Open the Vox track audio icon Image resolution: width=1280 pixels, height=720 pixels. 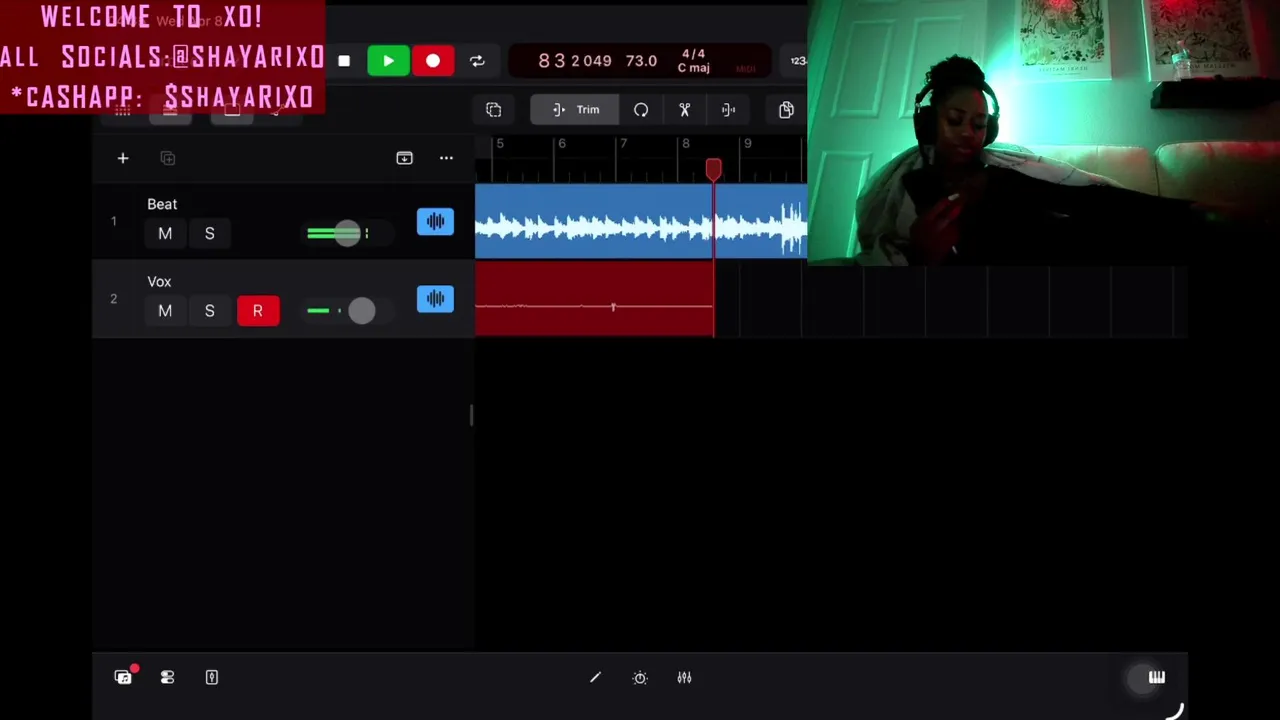pyautogui.click(x=435, y=299)
